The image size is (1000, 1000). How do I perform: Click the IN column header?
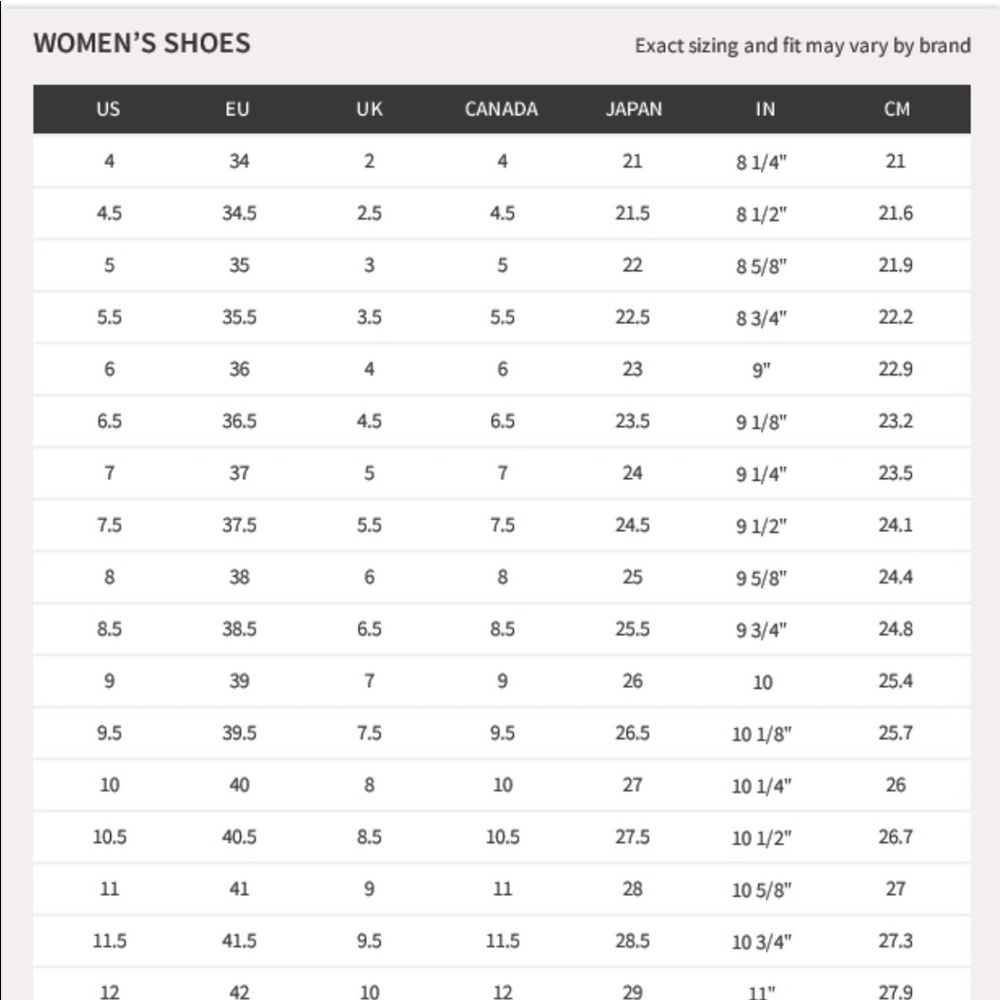[765, 109]
